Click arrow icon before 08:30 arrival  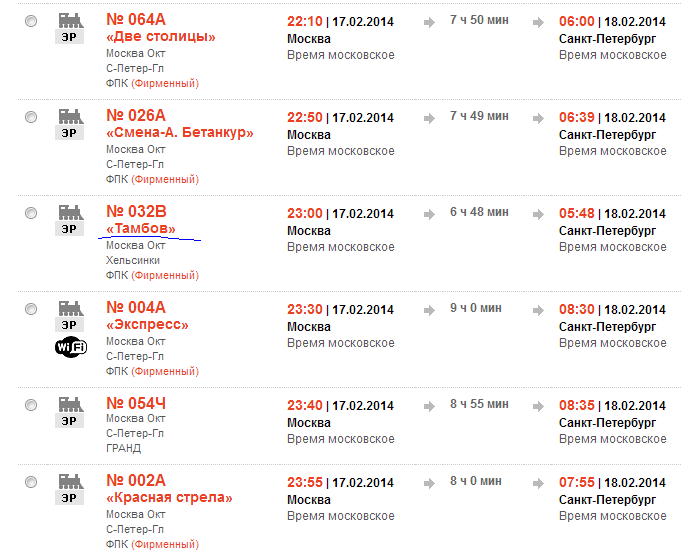pos(541,309)
